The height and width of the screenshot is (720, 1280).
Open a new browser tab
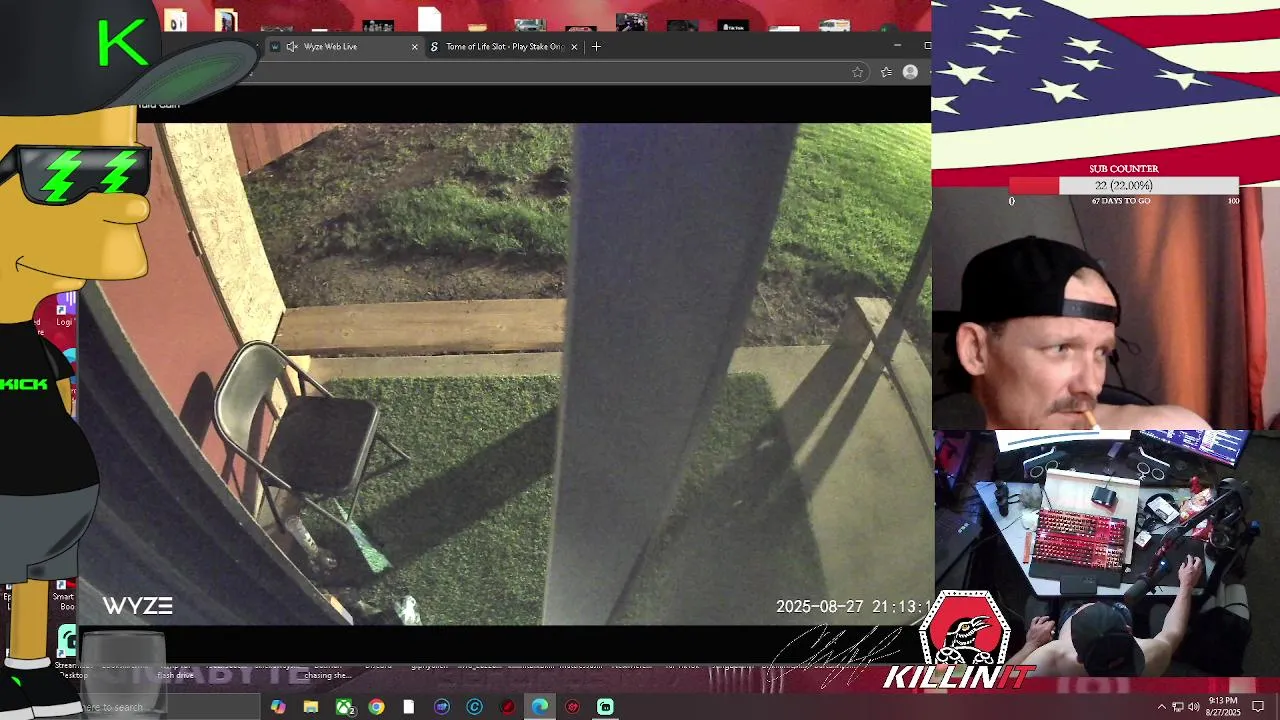pos(596,46)
